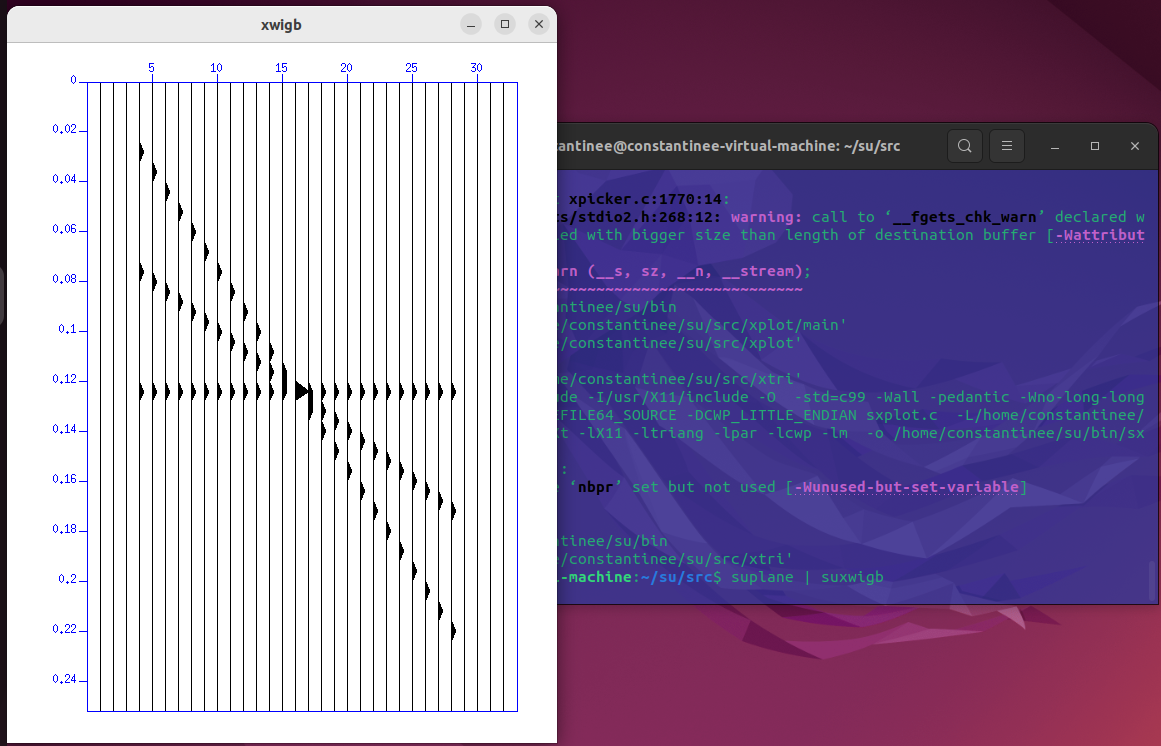Click the '/constantinee/su/src/xplot/main' path text
The width and height of the screenshot is (1161, 746).
(703, 325)
